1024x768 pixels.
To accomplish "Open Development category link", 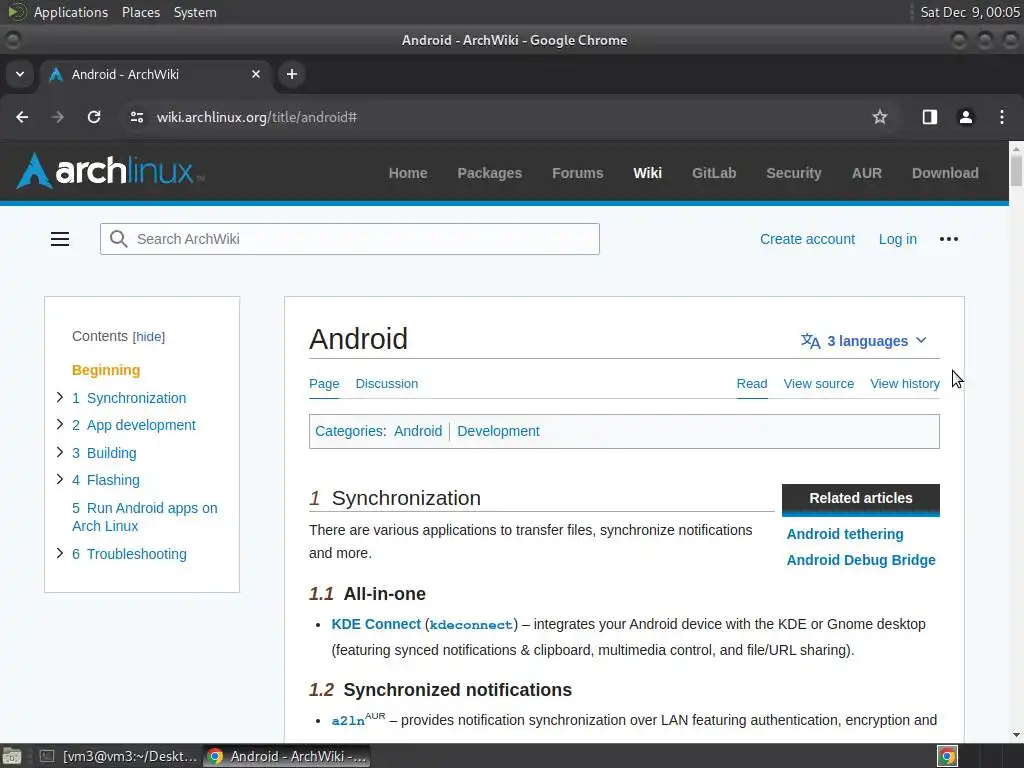I will tap(498, 431).
